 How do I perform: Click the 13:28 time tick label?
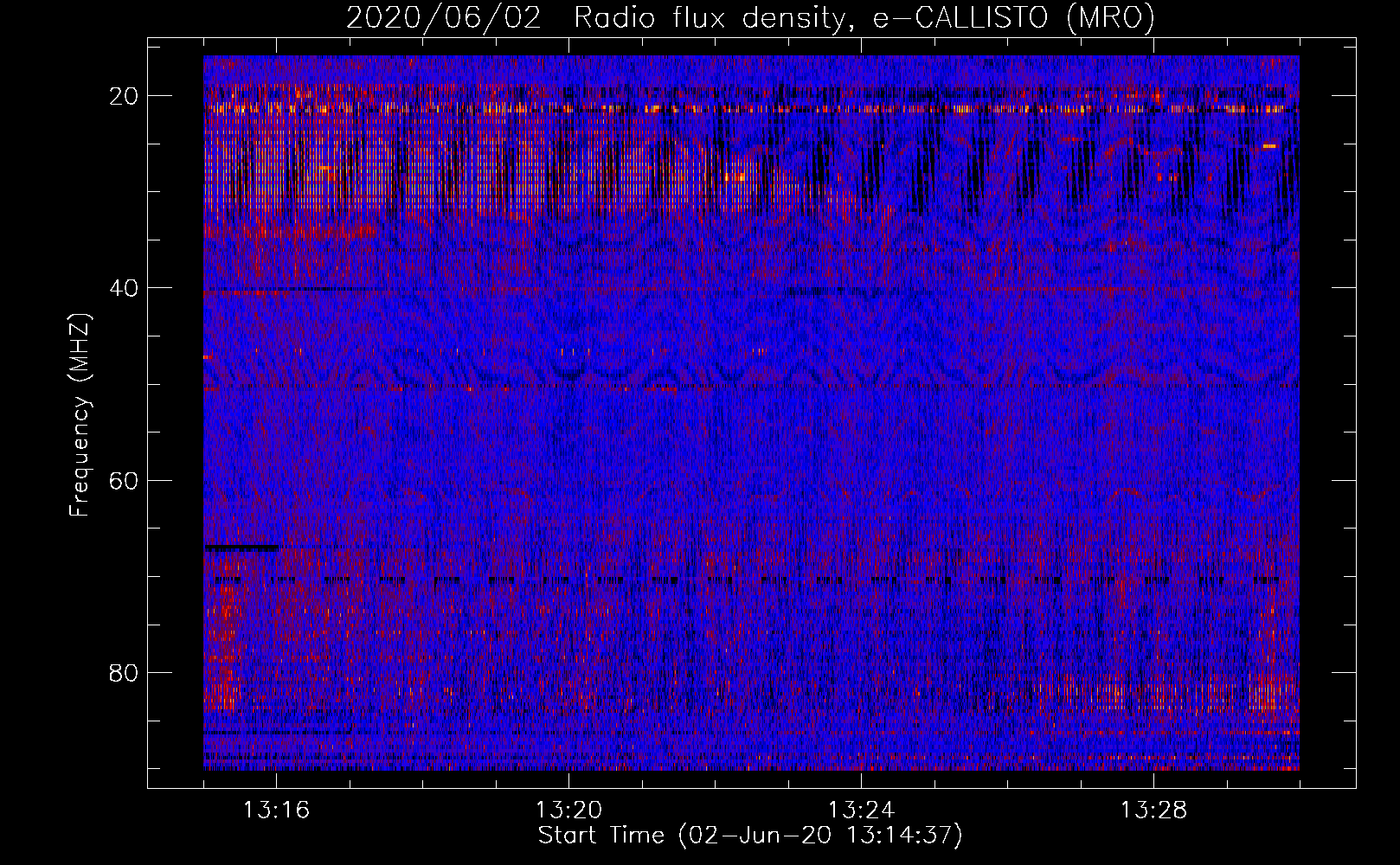(1153, 811)
